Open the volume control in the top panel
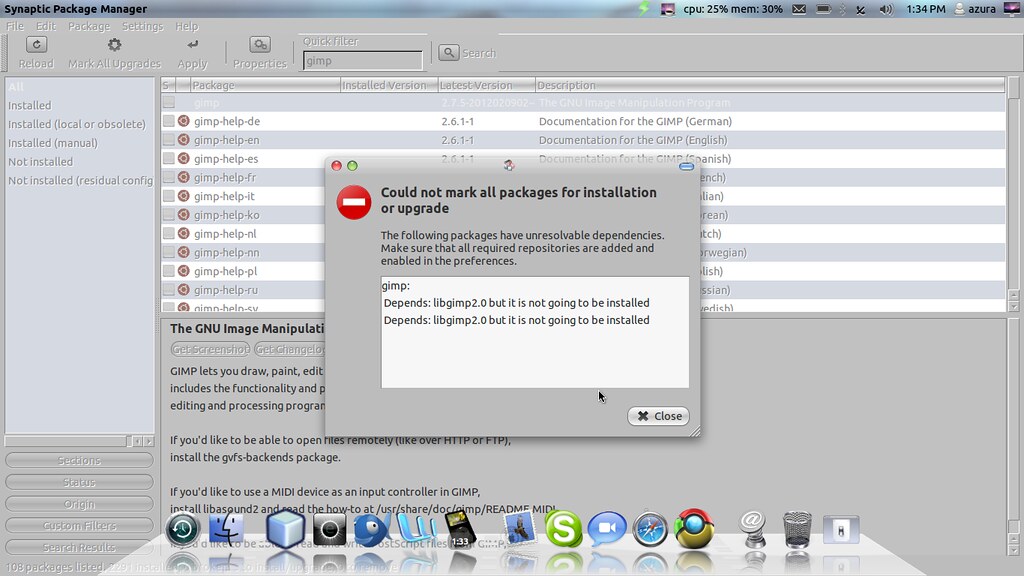The height and width of the screenshot is (576, 1024). 886,9
